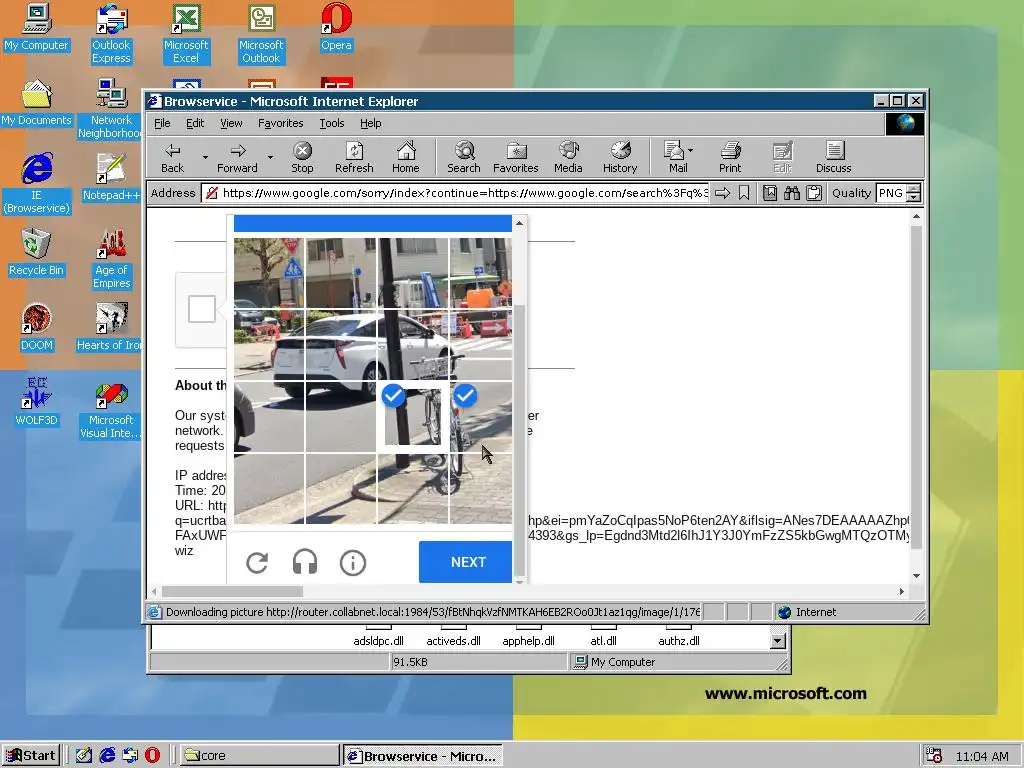Open the Search pane
The image size is (1024, 768).
click(x=464, y=157)
